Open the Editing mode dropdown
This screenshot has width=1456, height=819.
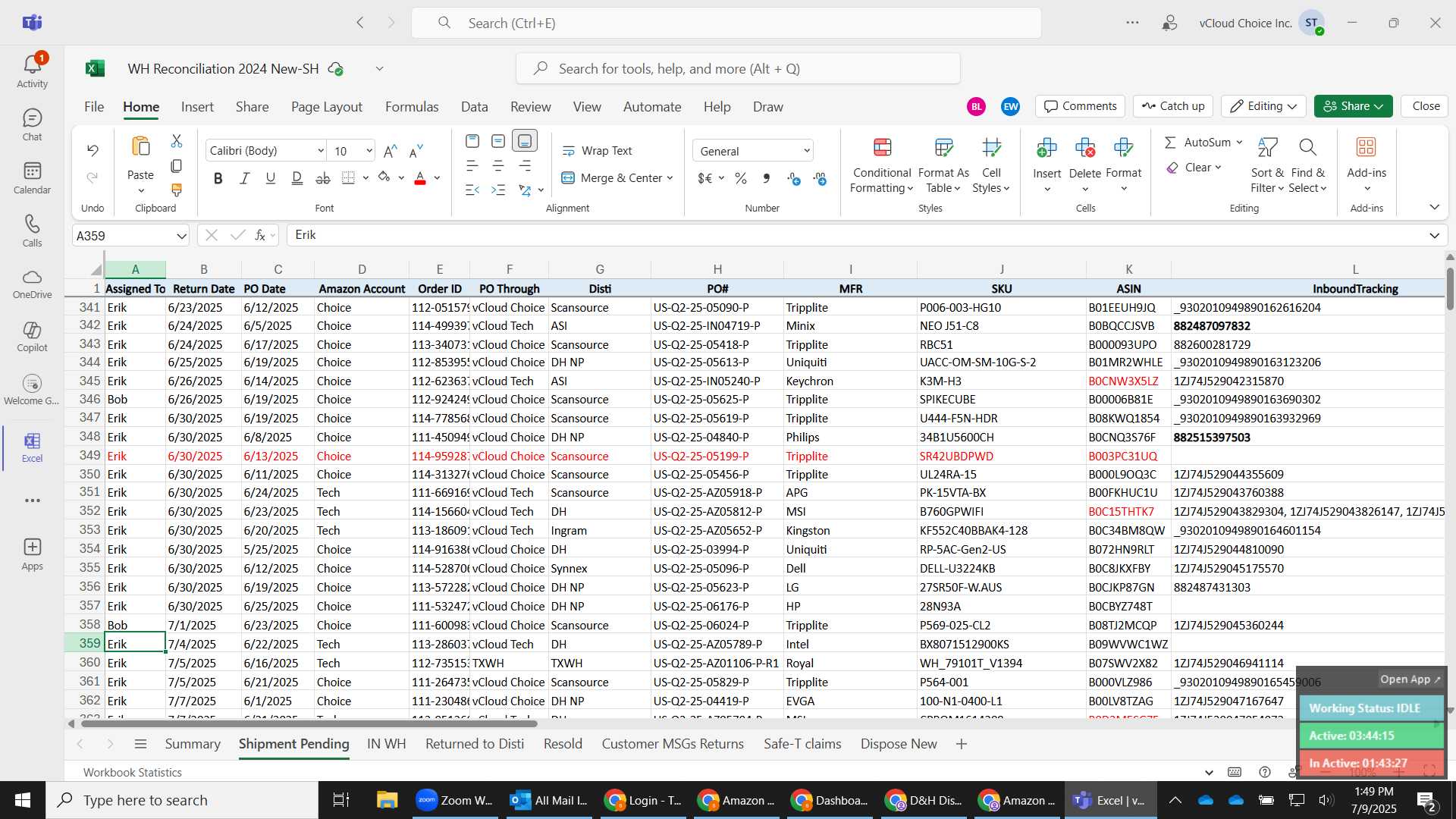tap(1263, 106)
